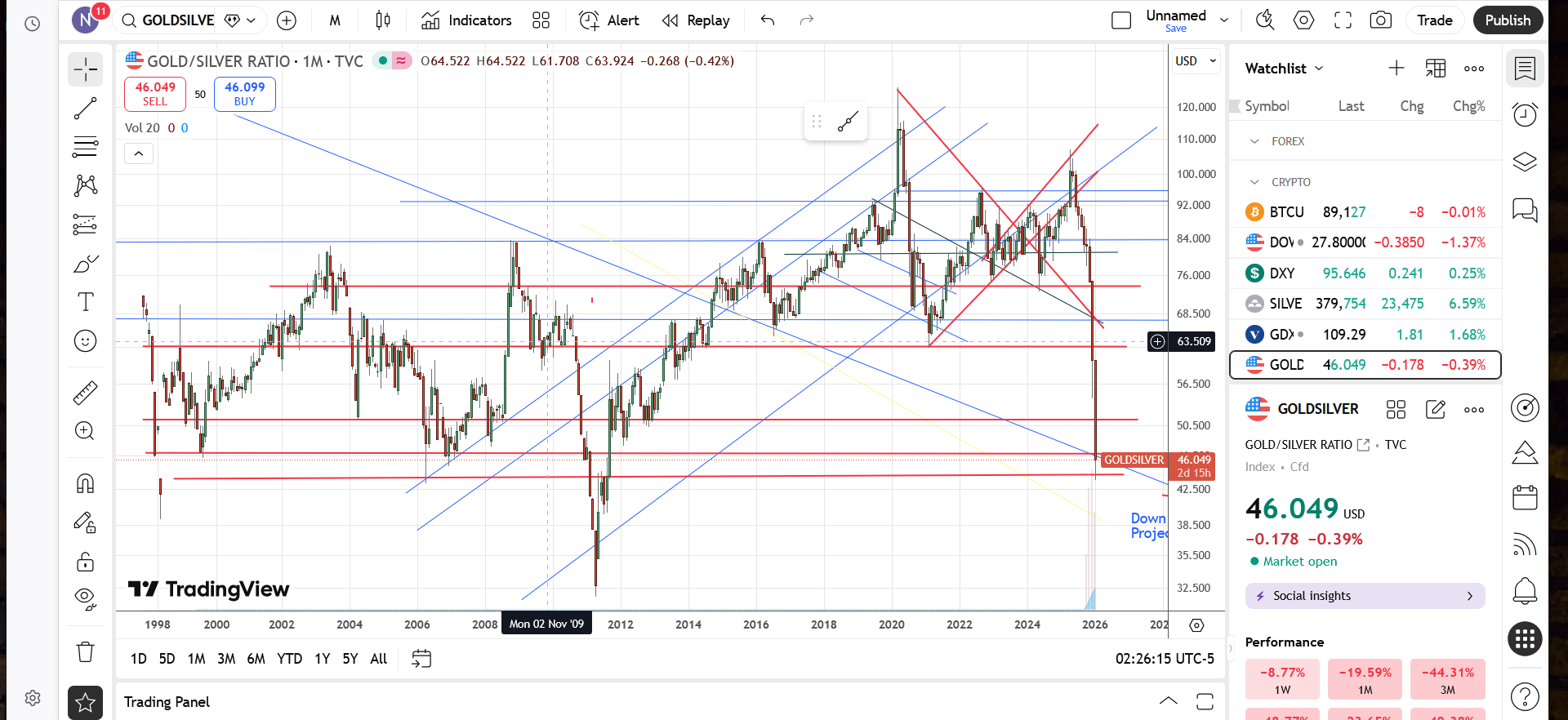The height and width of the screenshot is (720, 1568).
Task: Toggle stay in drawing mode
Action: tap(85, 522)
